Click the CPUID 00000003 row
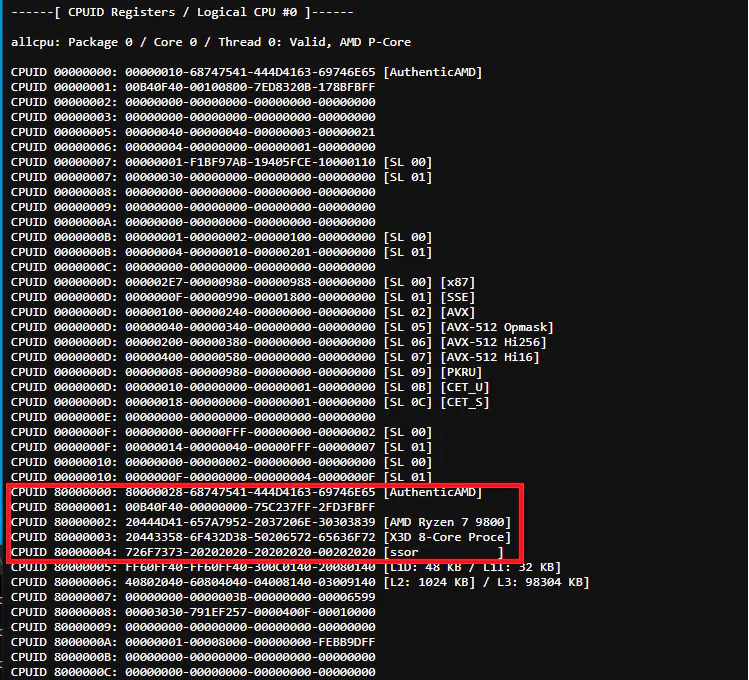 click(x=193, y=117)
